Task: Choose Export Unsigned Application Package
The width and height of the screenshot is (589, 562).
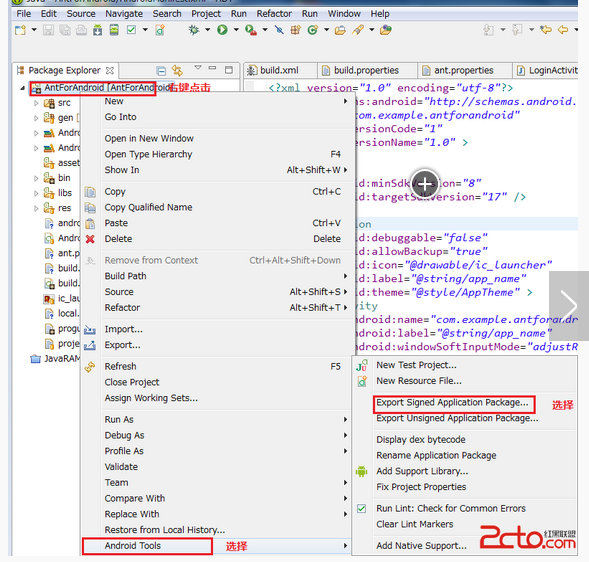Action: [457, 418]
